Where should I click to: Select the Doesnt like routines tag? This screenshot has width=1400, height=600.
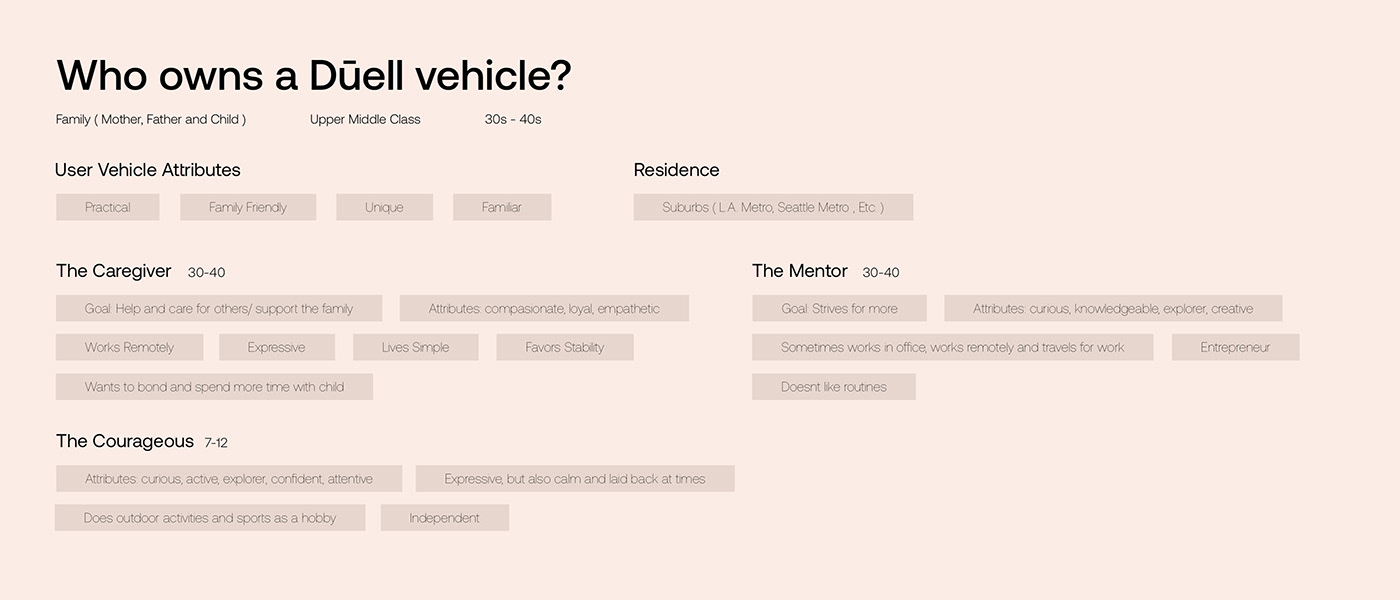click(834, 387)
